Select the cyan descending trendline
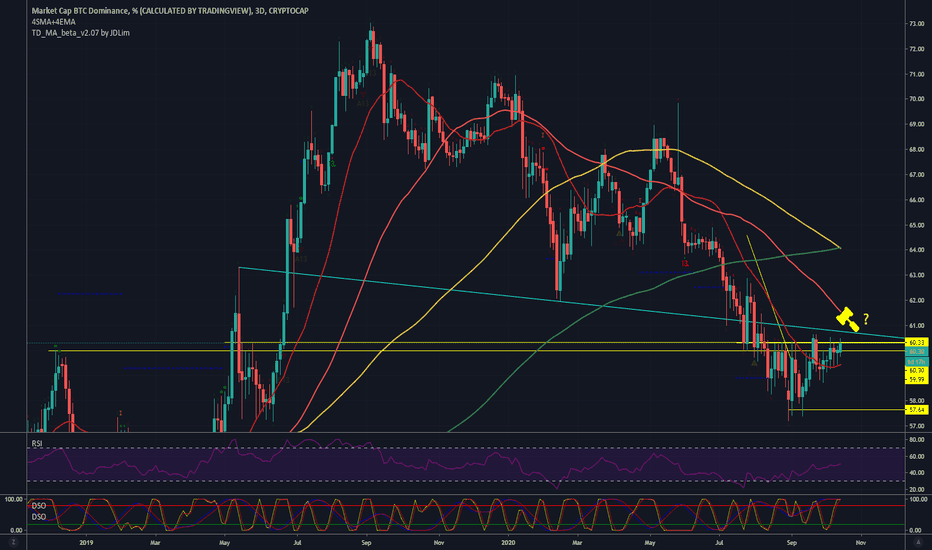 point(571,302)
